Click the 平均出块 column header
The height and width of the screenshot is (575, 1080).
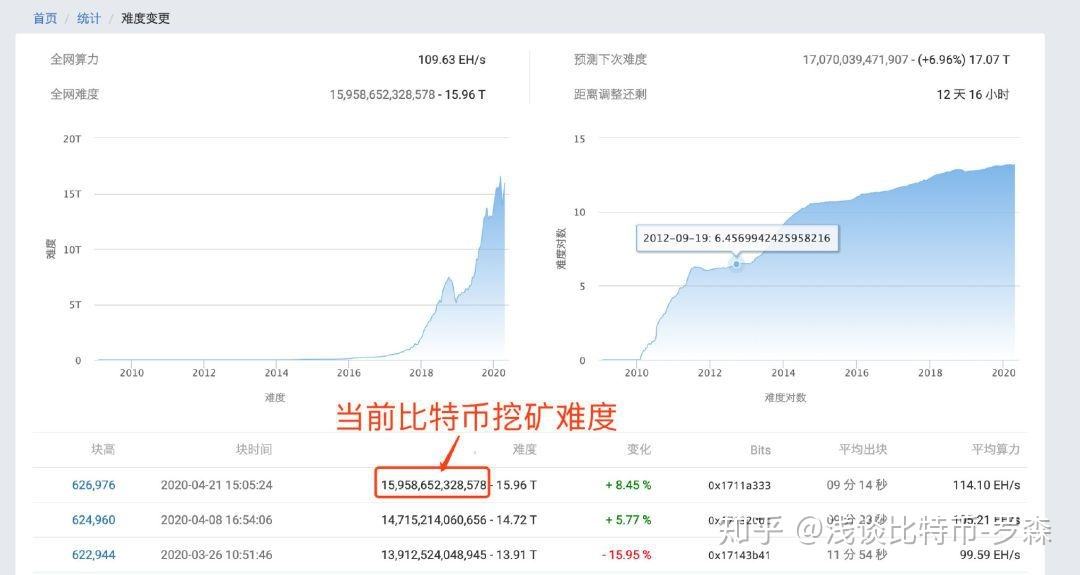click(862, 450)
